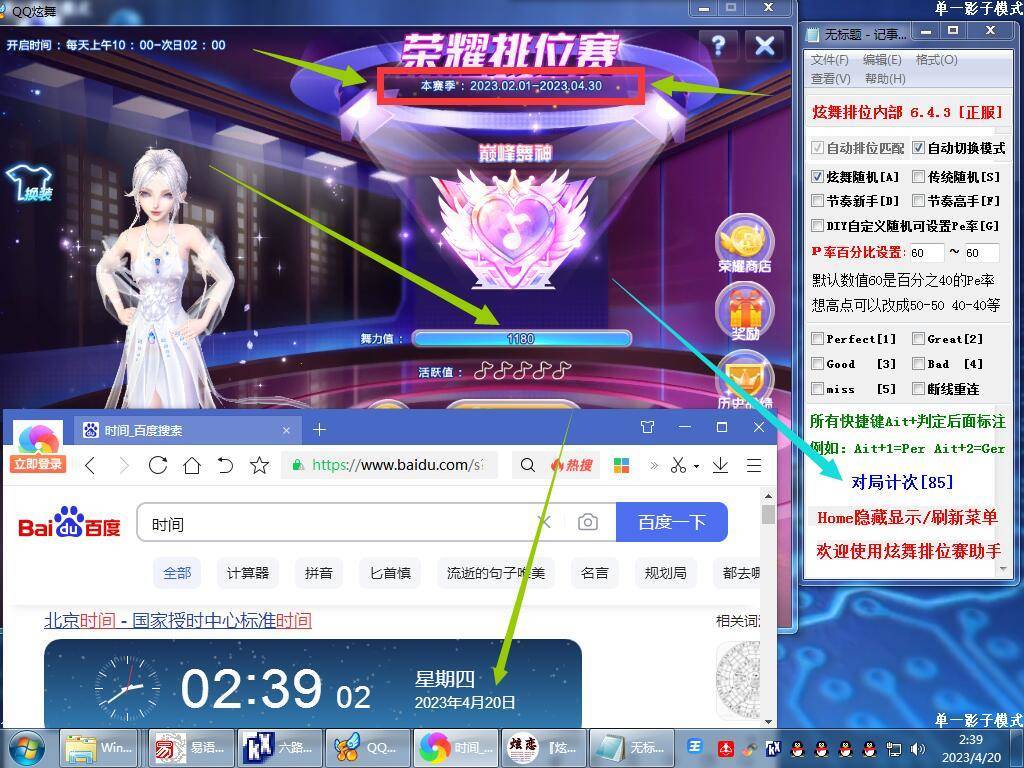Click the second P率 value field

click(981, 253)
